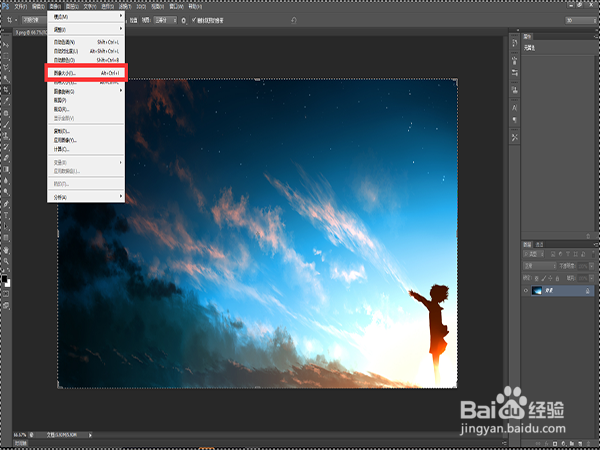Click the background color swatch
600x450 pixels.
8,284
